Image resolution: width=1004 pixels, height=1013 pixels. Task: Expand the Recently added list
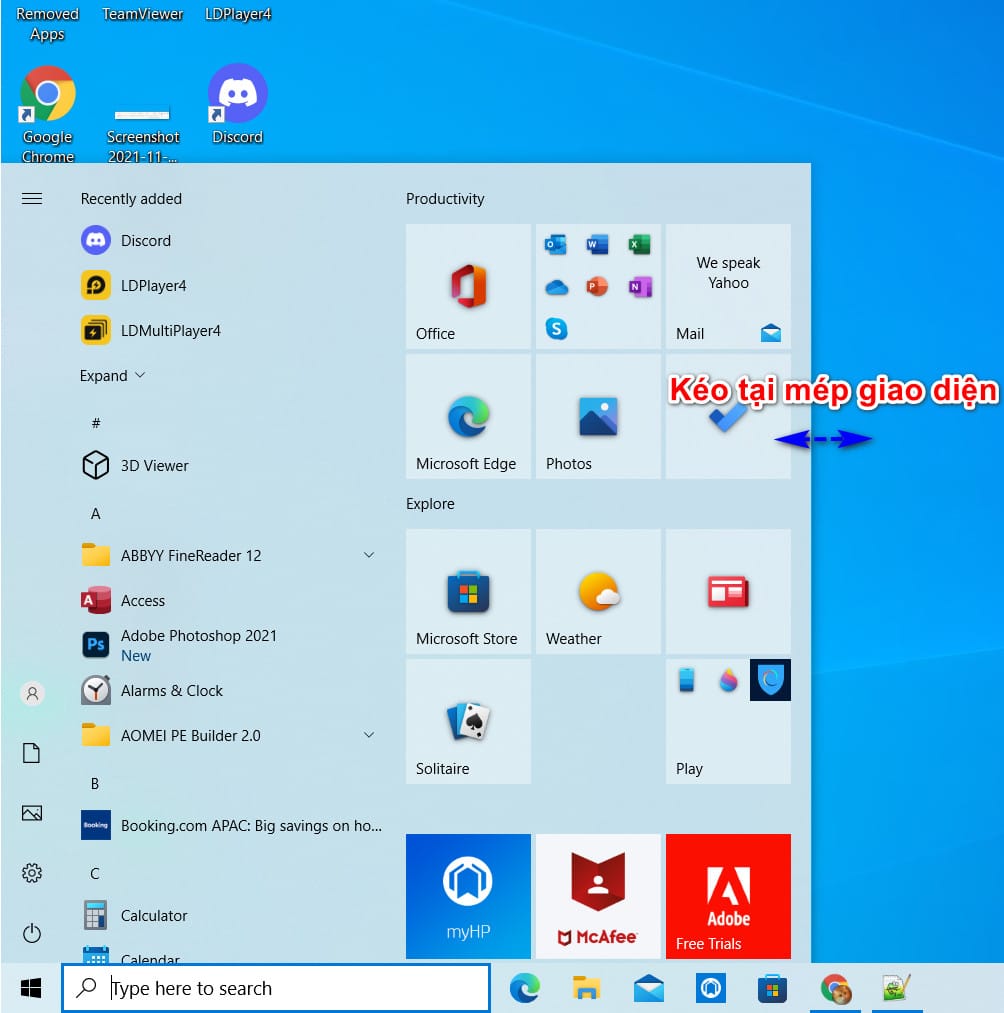click(x=112, y=375)
